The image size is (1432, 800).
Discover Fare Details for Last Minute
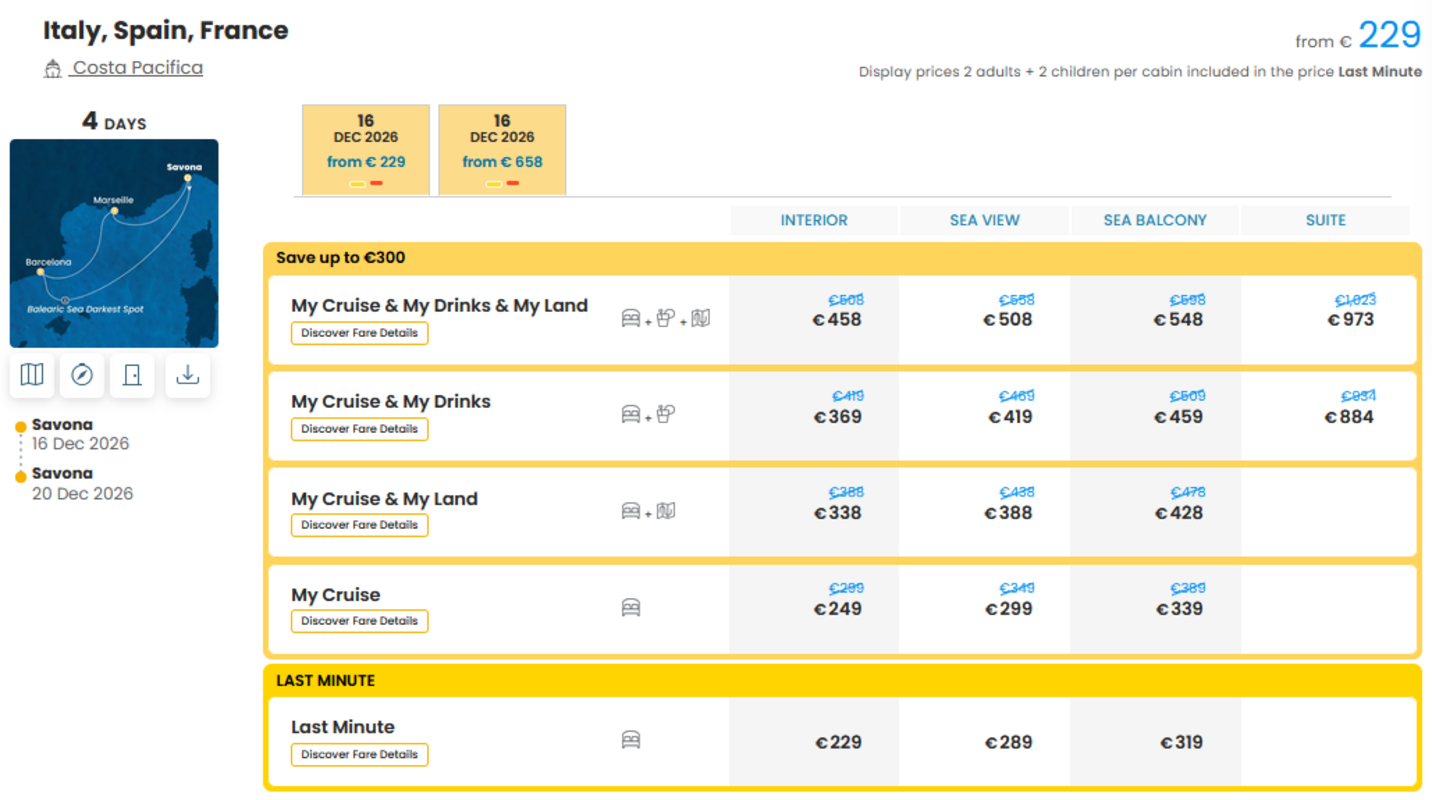click(x=360, y=755)
